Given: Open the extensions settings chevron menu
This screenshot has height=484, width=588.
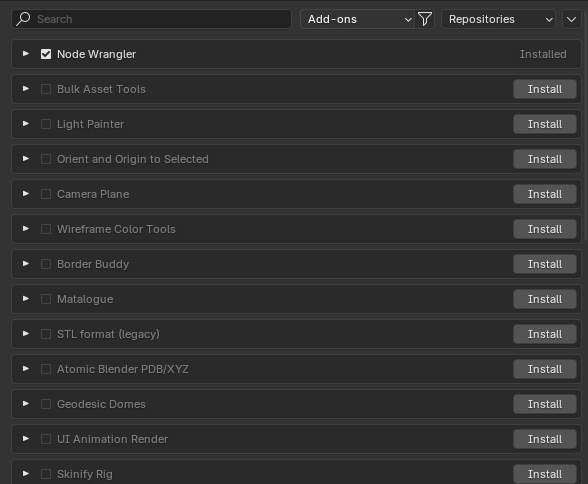Looking at the screenshot, I should pos(572,19).
